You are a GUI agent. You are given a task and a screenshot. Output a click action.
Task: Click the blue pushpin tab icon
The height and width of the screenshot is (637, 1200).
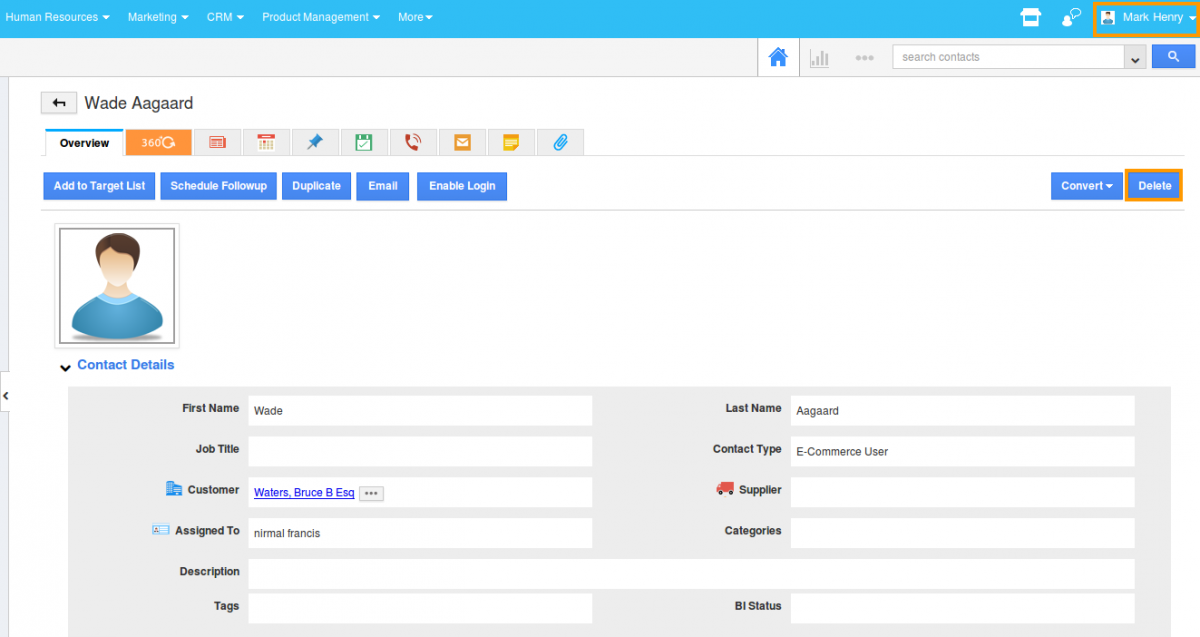coord(315,143)
